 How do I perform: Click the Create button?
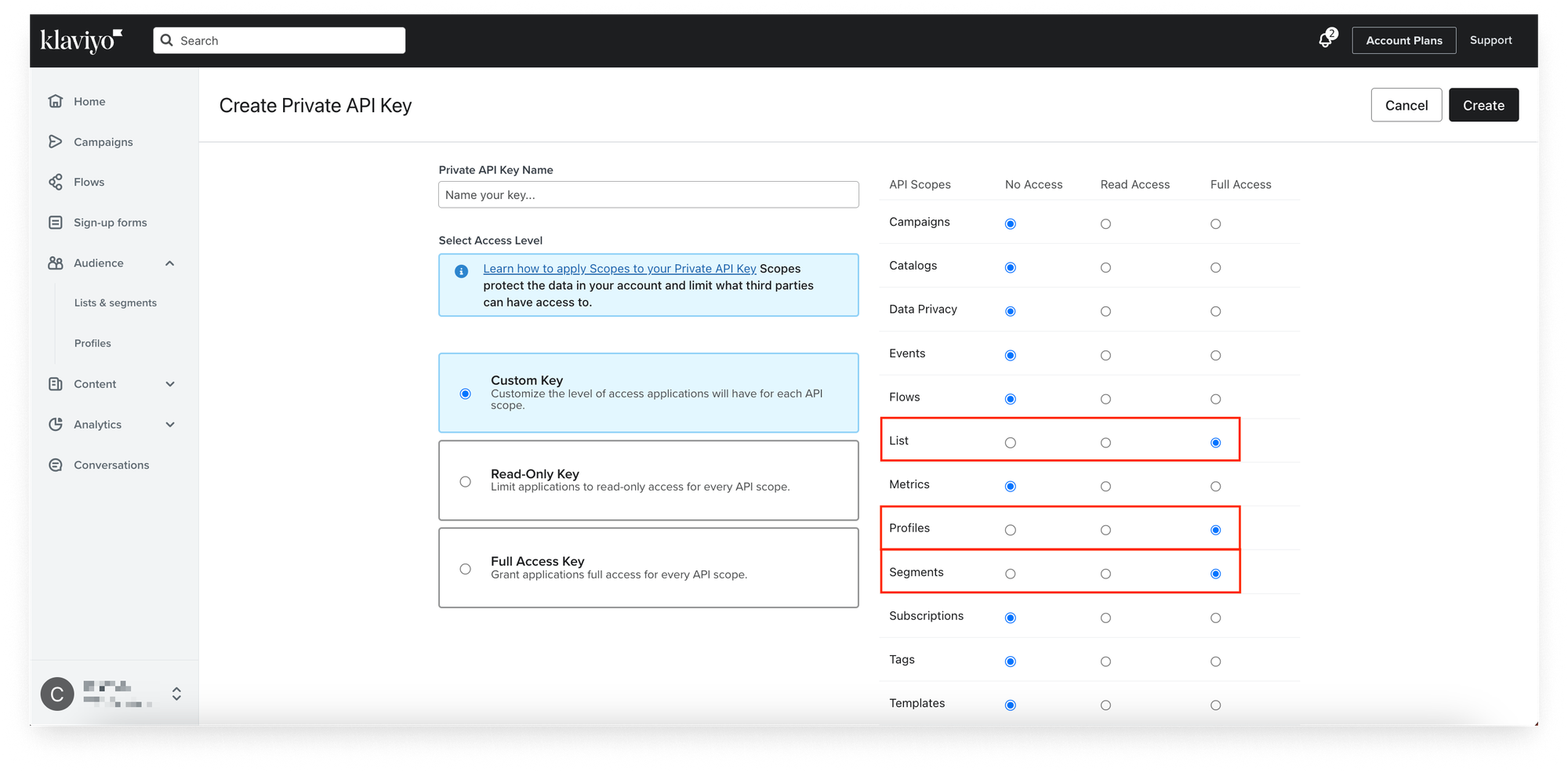point(1483,105)
